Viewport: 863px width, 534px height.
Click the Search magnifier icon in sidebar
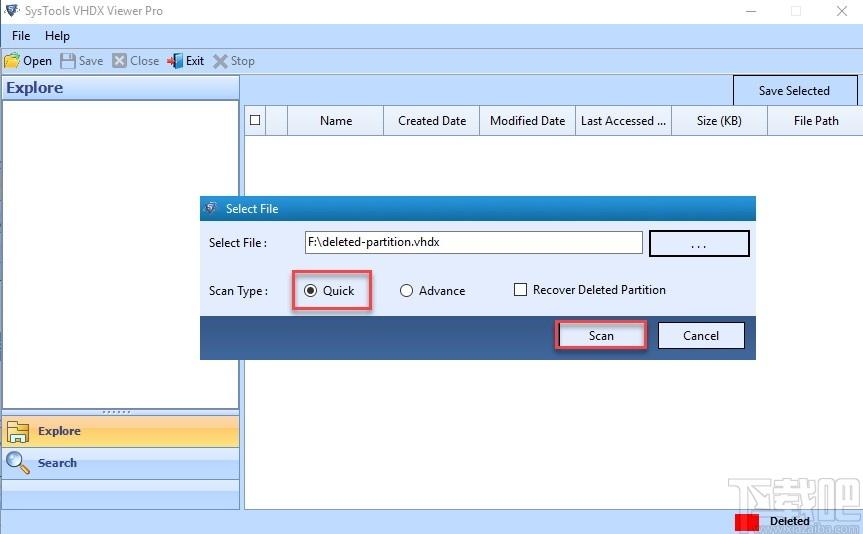coord(18,463)
